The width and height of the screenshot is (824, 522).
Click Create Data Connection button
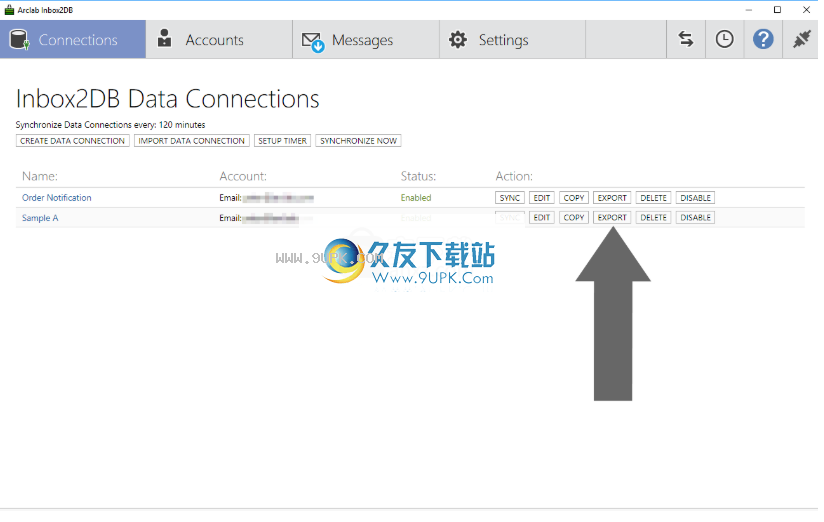tap(73, 141)
